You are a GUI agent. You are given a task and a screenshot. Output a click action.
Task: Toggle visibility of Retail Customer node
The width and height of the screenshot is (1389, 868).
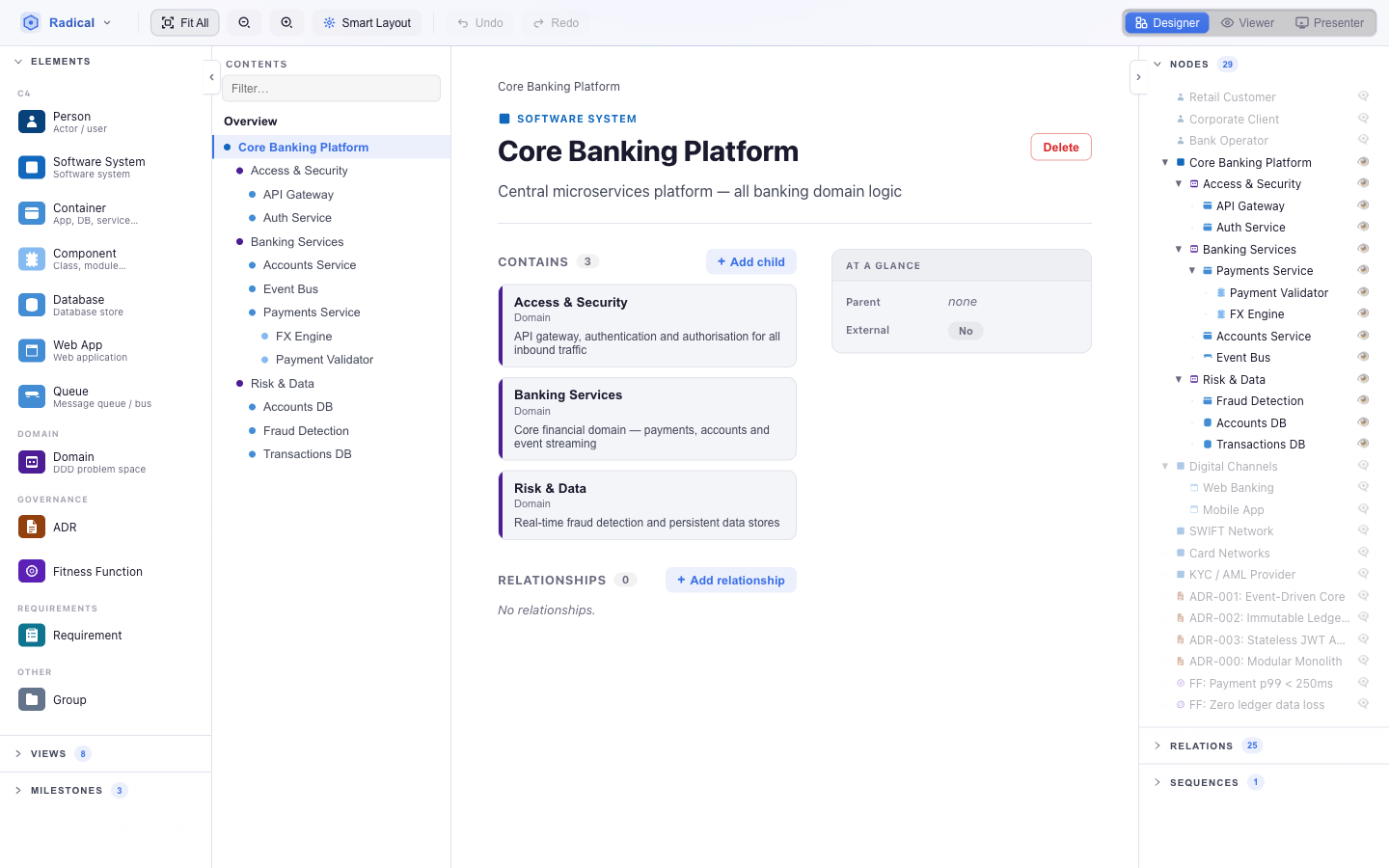tap(1363, 96)
